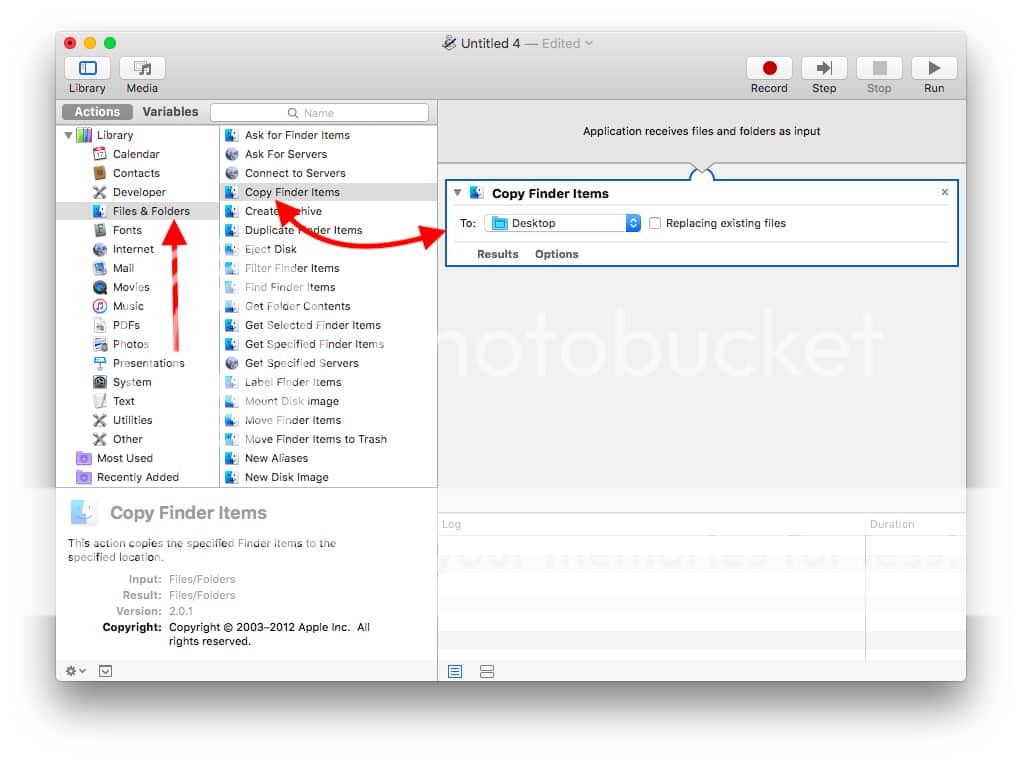The height and width of the screenshot is (761, 1022).
Task: Click the Duration column header
Action: point(916,524)
